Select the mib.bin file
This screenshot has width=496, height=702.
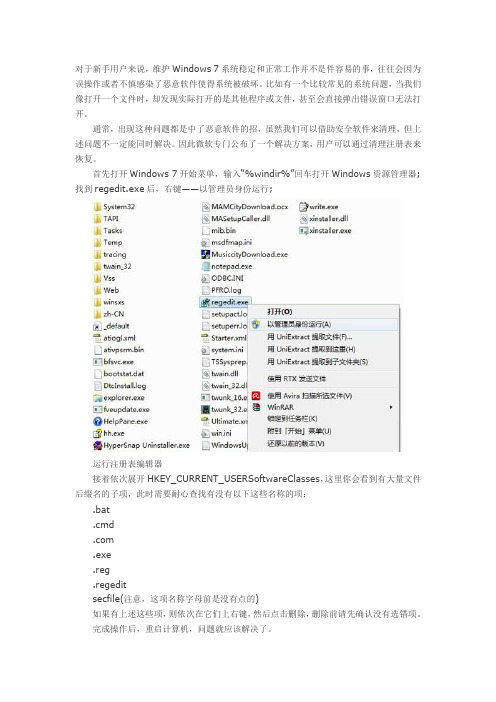point(219,231)
